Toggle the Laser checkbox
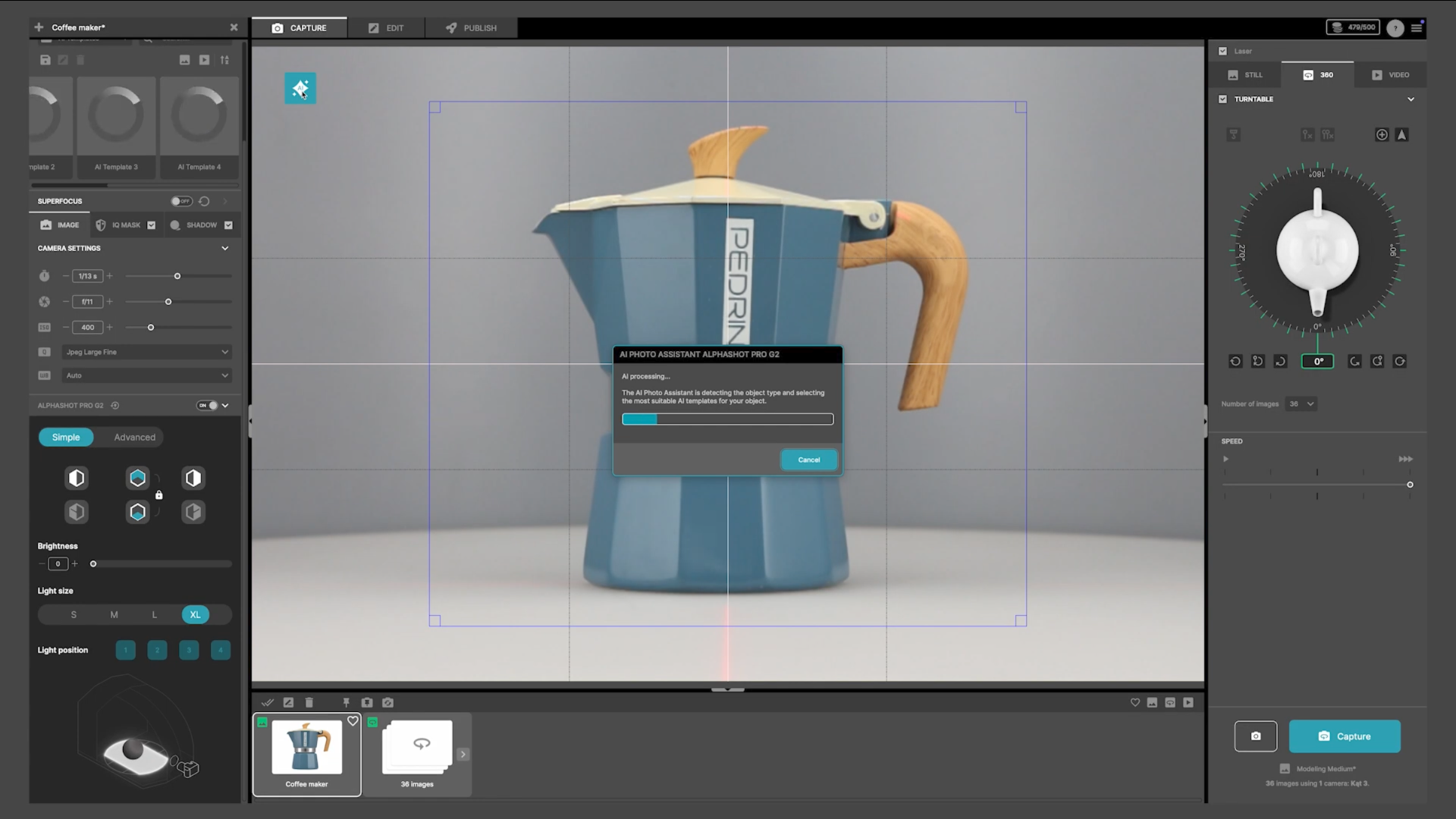Viewport: 1456px width, 819px height. [1222, 52]
